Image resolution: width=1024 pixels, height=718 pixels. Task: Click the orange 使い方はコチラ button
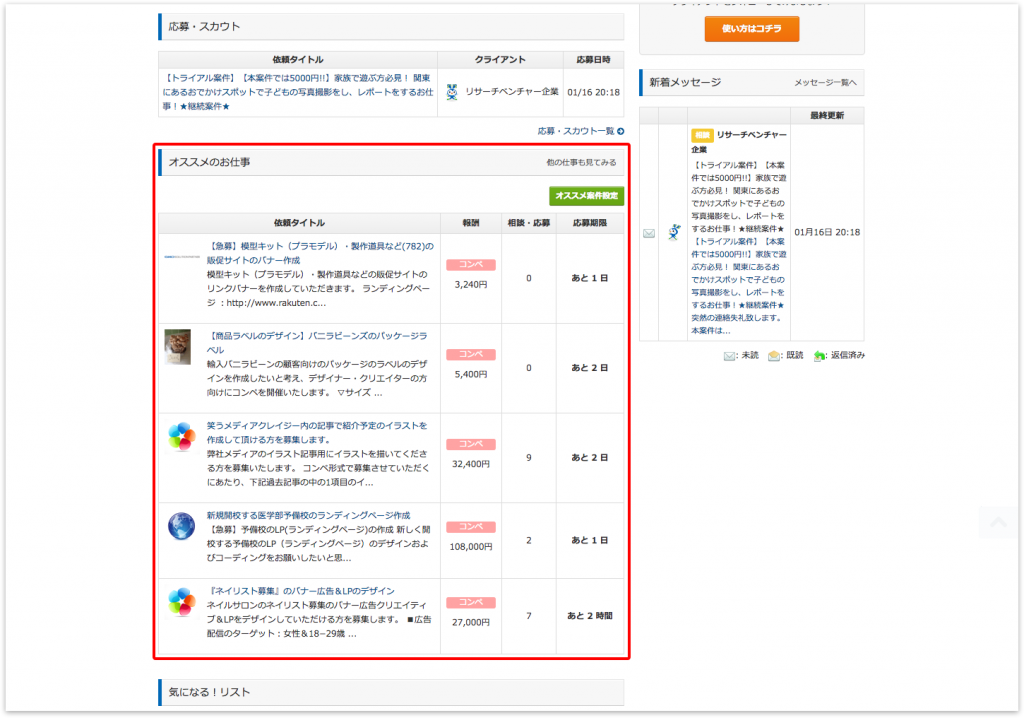pos(751,29)
